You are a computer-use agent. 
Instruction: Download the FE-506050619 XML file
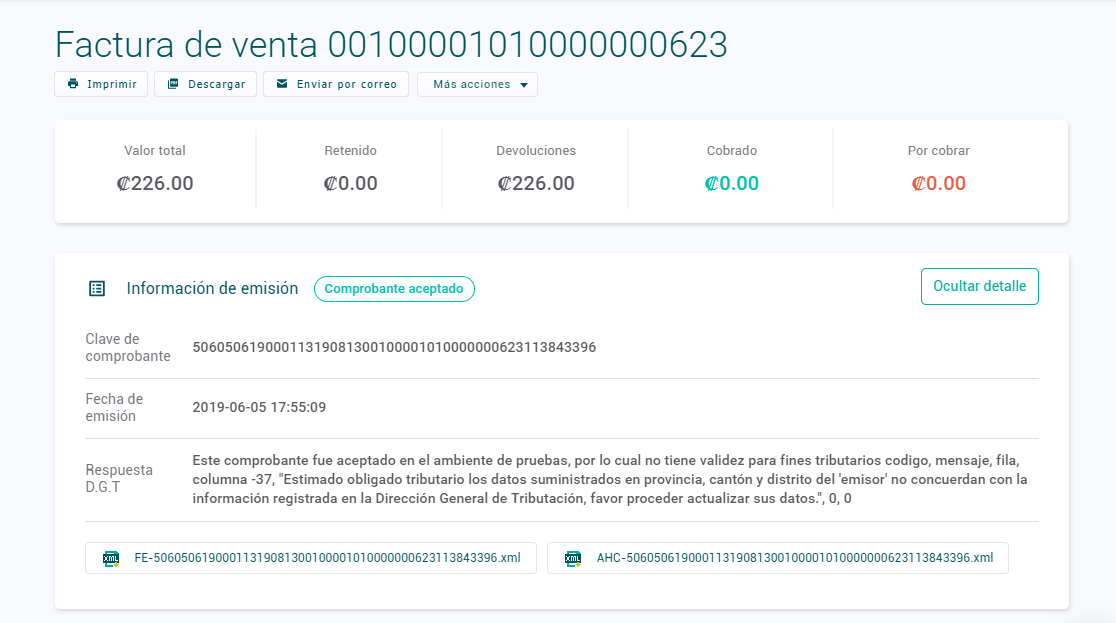tap(327, 558)
